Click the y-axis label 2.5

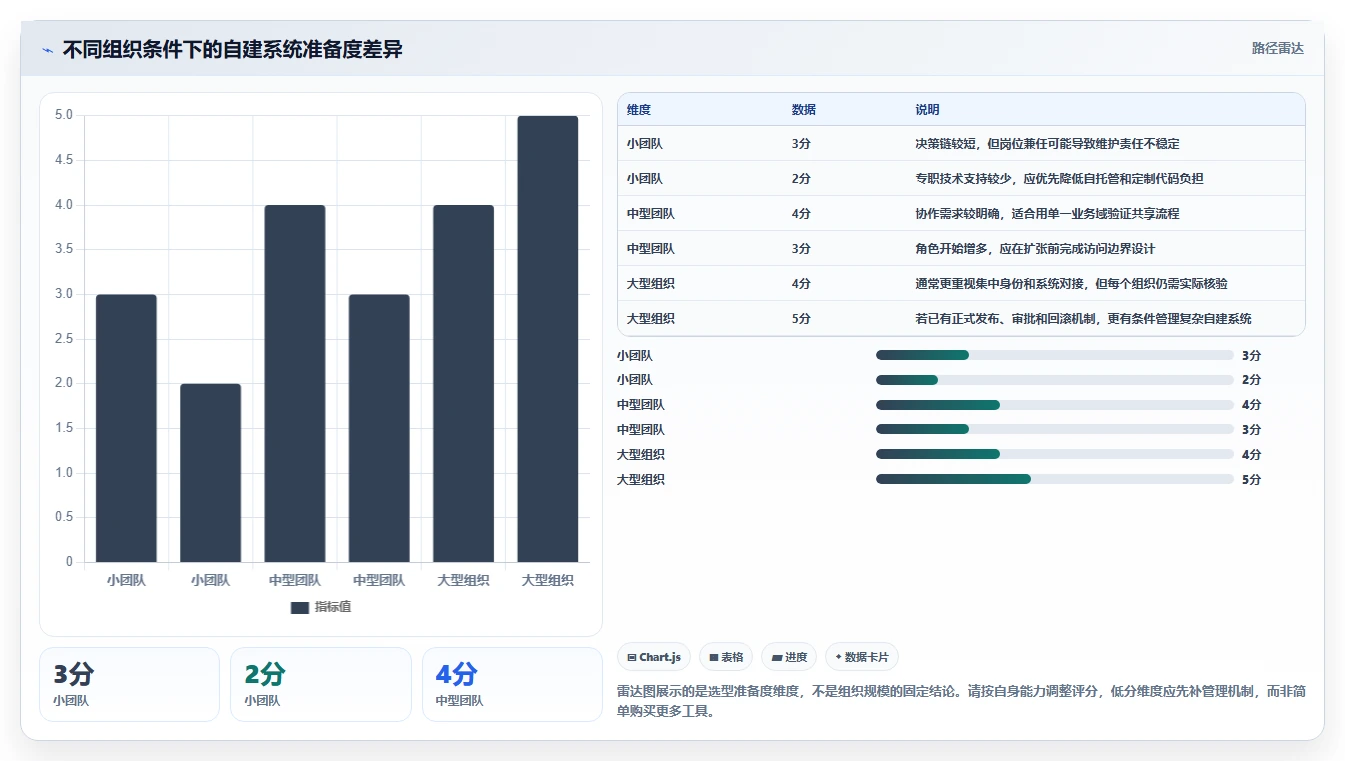tap(64, 338)
